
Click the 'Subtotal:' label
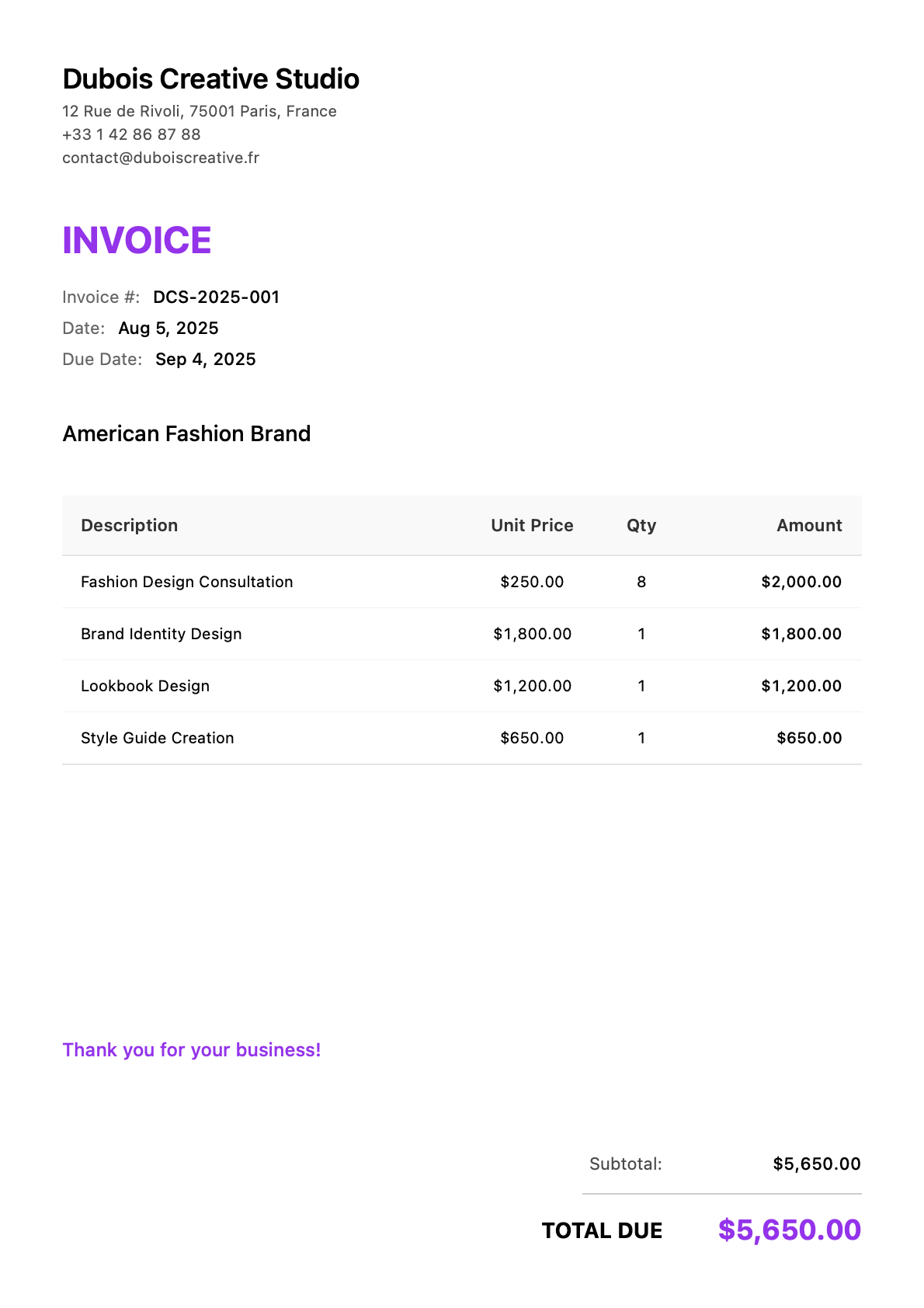(x=626, y=1164)
